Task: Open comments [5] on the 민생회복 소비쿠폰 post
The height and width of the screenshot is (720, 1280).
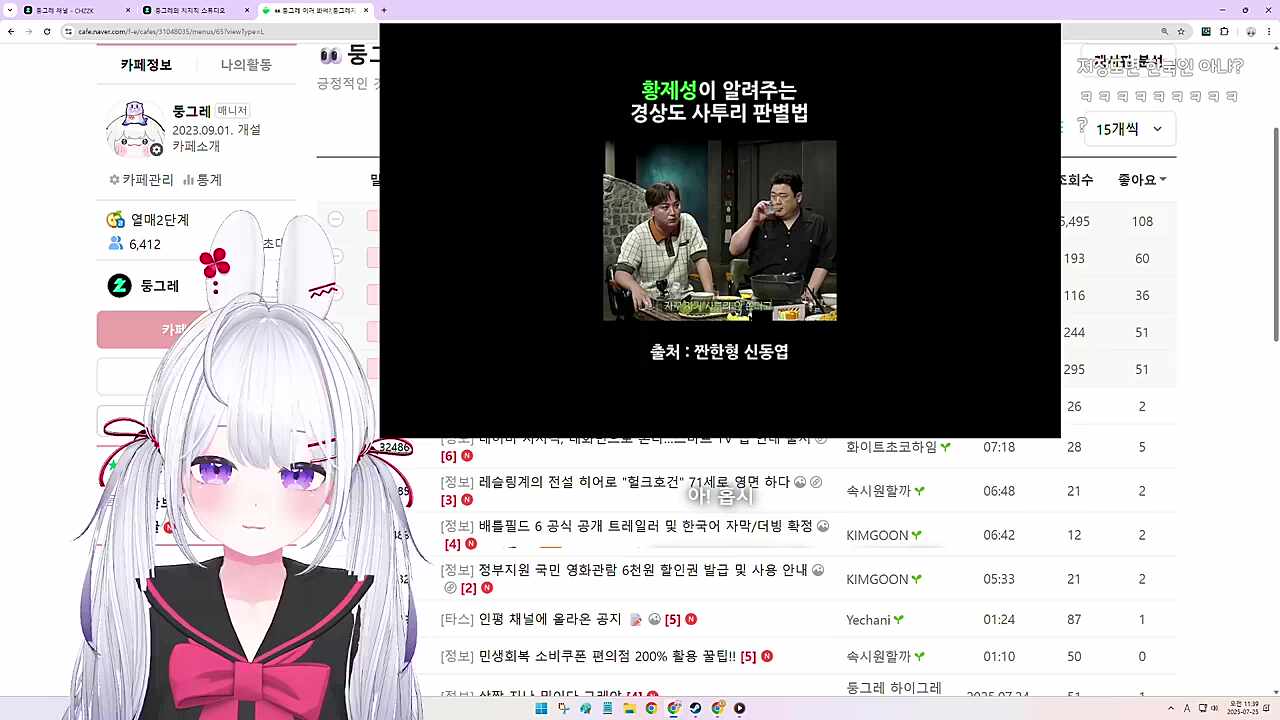Action: coord(748,657)
